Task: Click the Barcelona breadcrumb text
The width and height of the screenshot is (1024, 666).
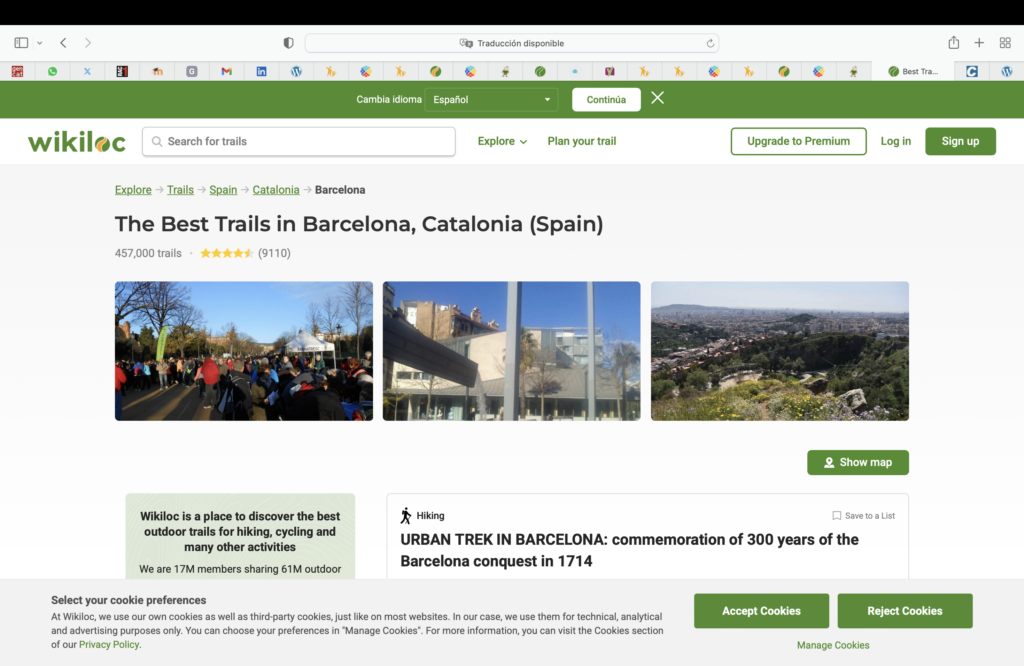Action: 340,190
